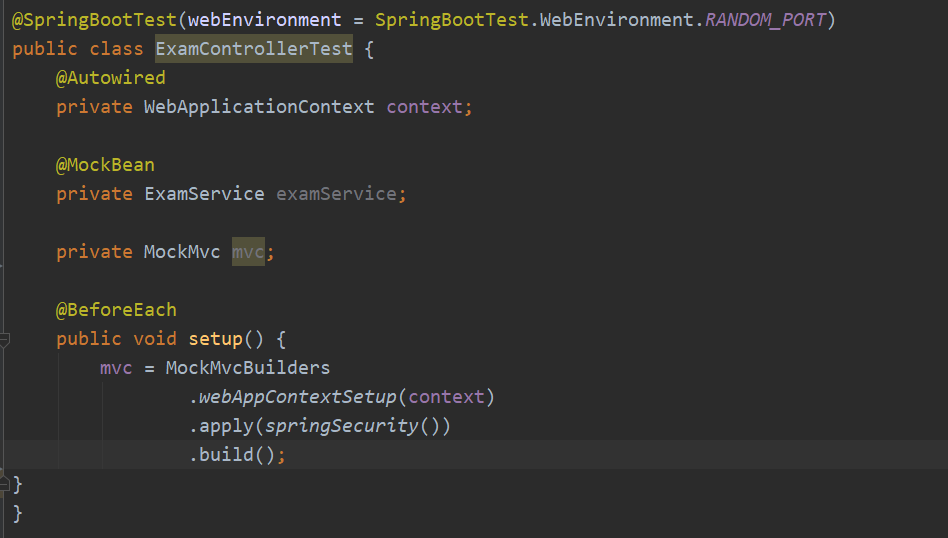Viewport: 948px width, 538px height.
Task: Click the highlighted mvc field name
Action: coord(248,252)
